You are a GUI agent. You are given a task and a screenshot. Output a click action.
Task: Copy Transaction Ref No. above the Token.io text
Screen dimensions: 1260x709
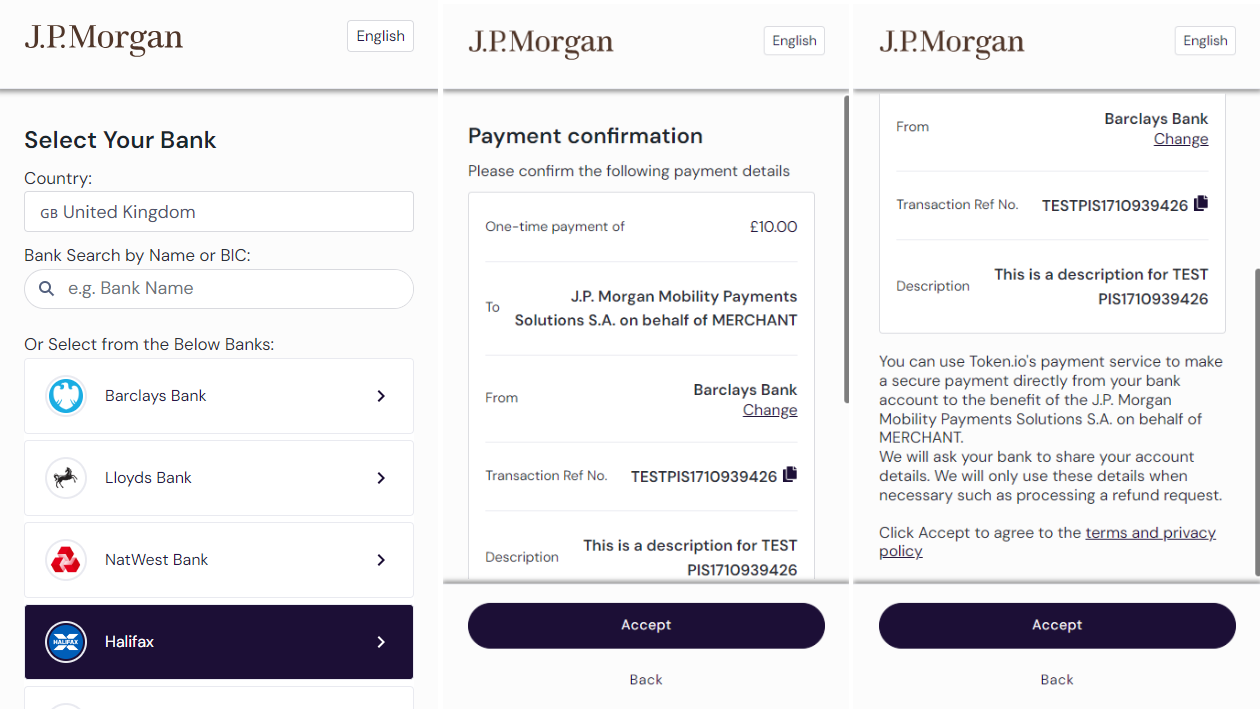1201,203
